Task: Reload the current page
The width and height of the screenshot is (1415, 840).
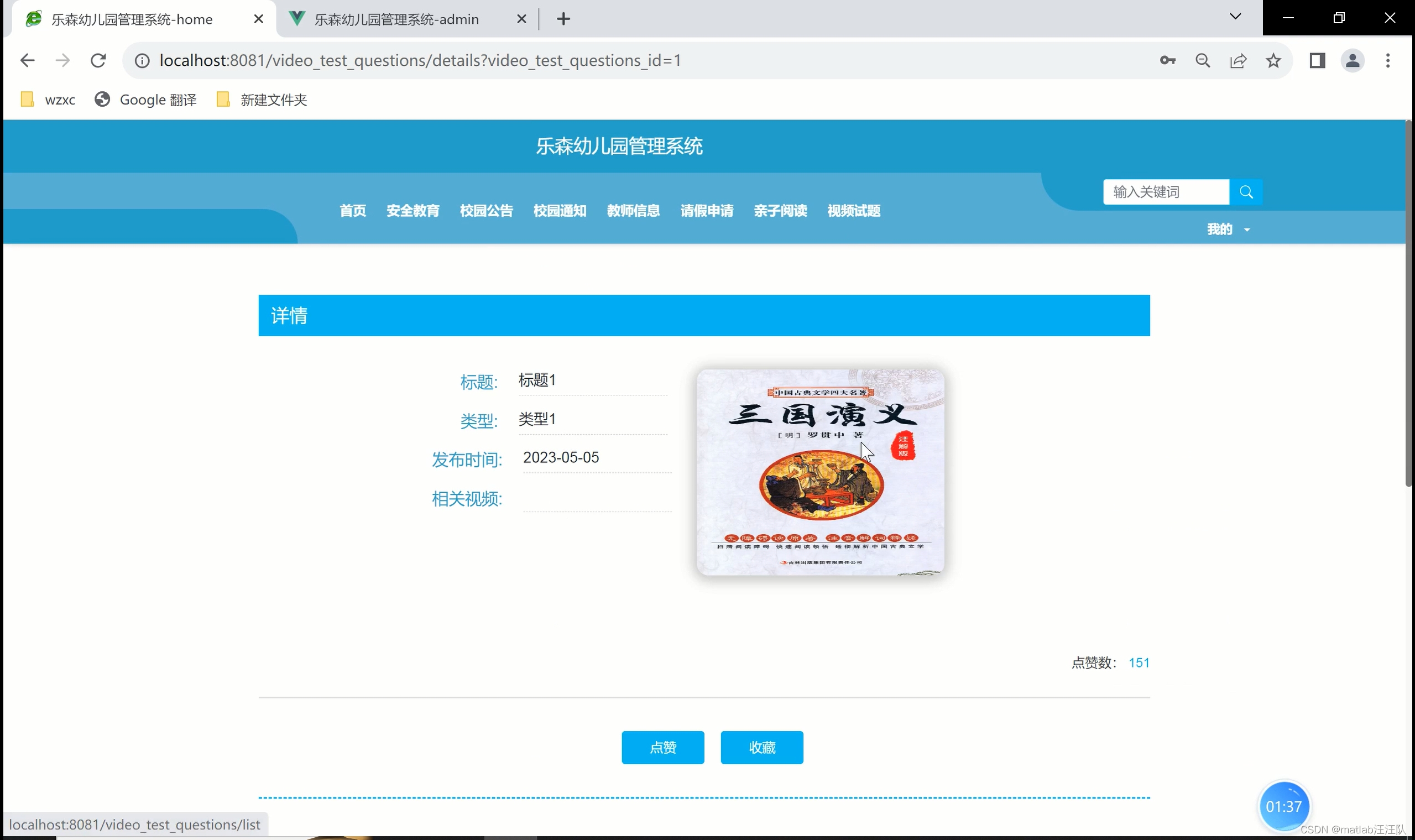Action: 98,61
